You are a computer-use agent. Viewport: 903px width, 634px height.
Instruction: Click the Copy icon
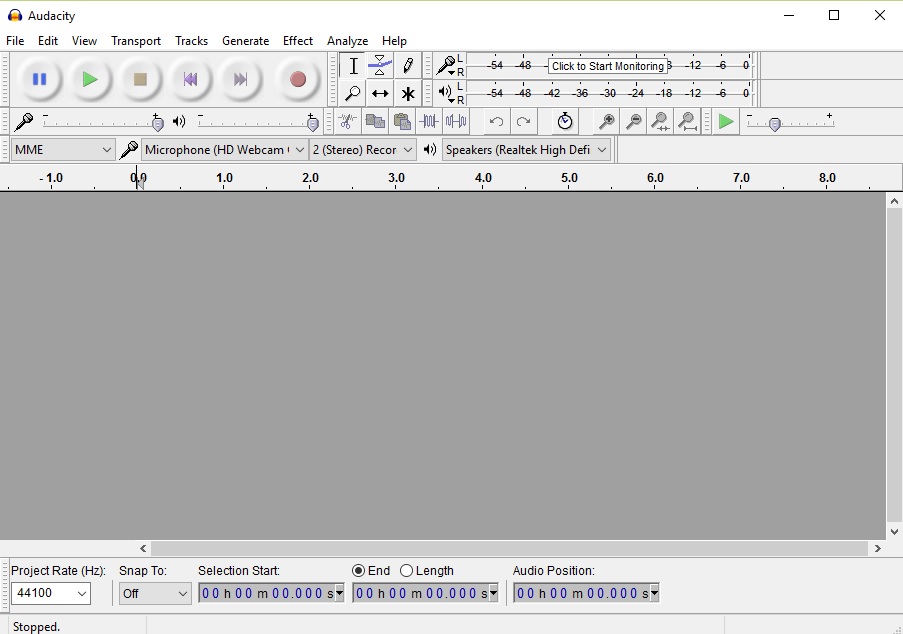(x=375, y=122)
